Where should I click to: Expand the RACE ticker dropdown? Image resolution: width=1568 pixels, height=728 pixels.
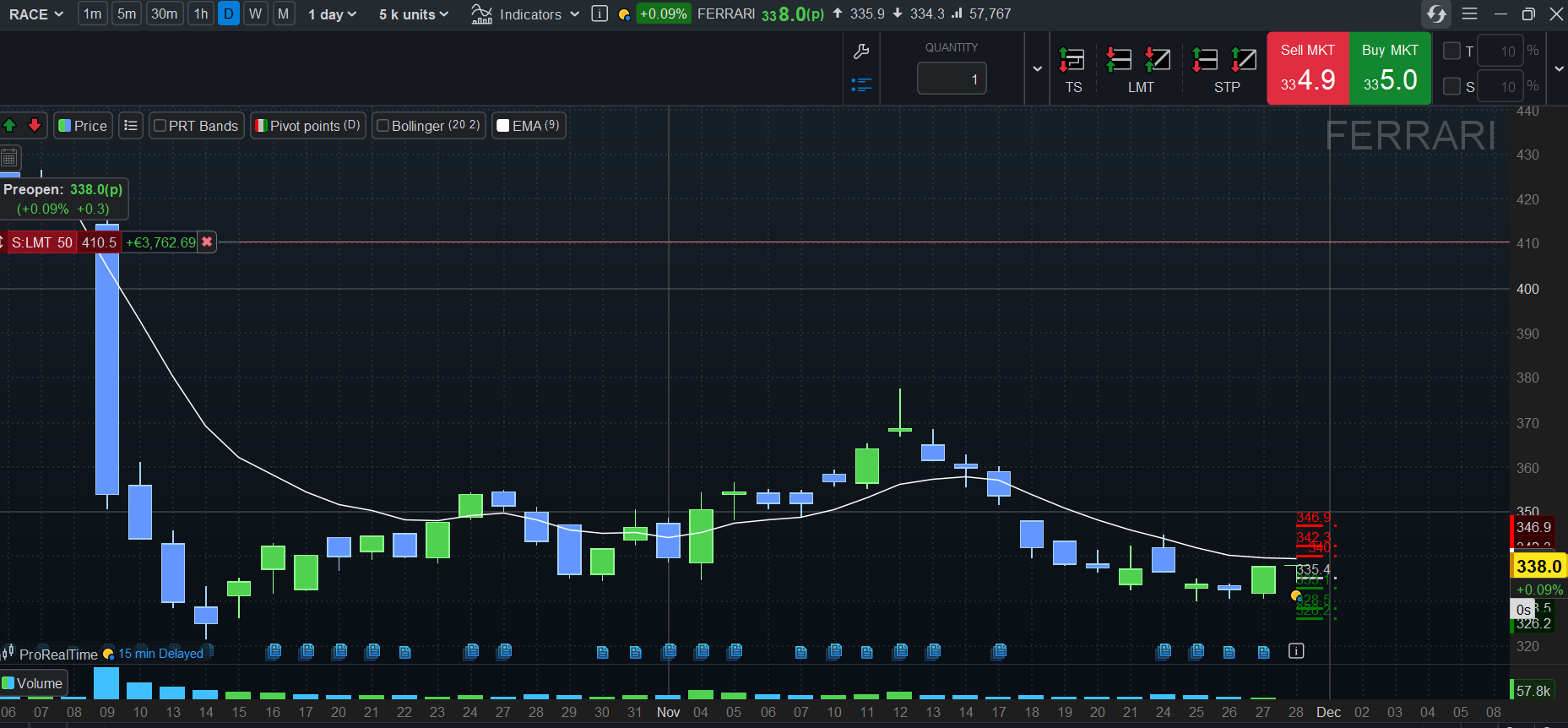coord(36,14)
